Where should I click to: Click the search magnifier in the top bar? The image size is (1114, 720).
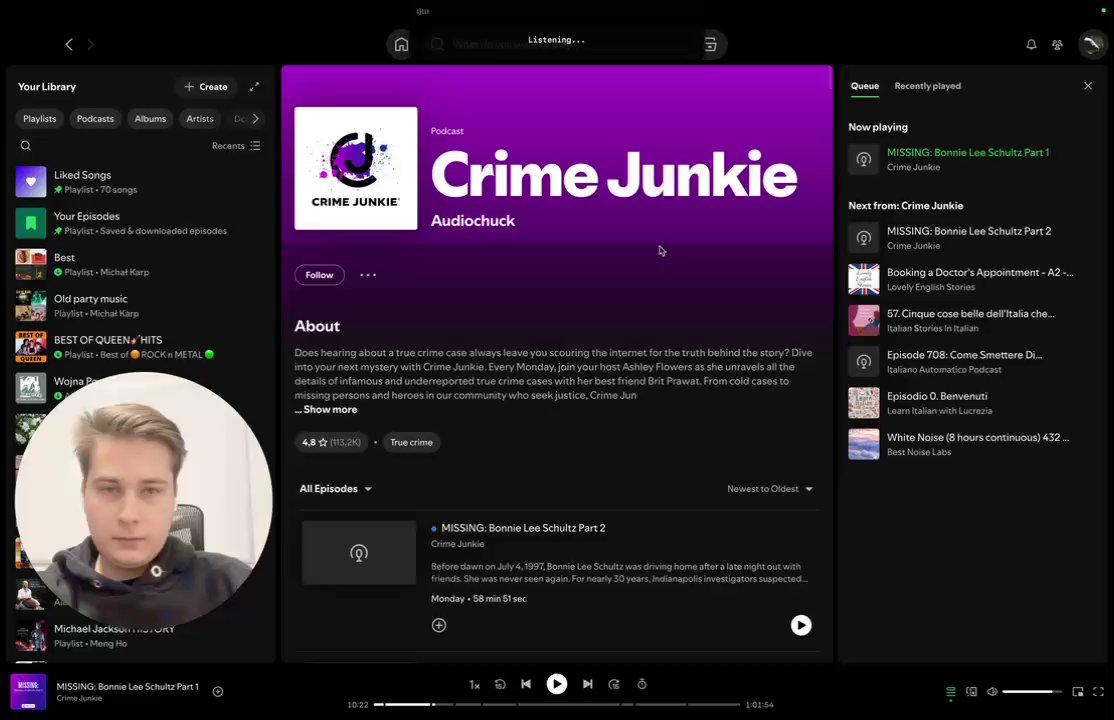(x=438, y=44)
